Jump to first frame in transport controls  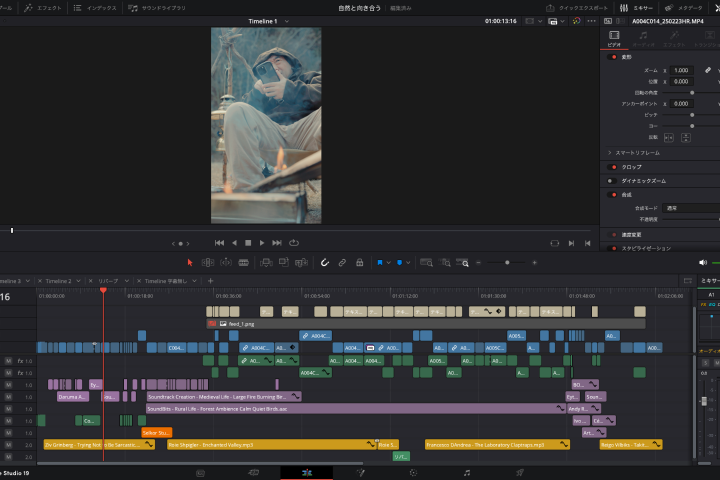pyautogui.click(x=219, y=243)
